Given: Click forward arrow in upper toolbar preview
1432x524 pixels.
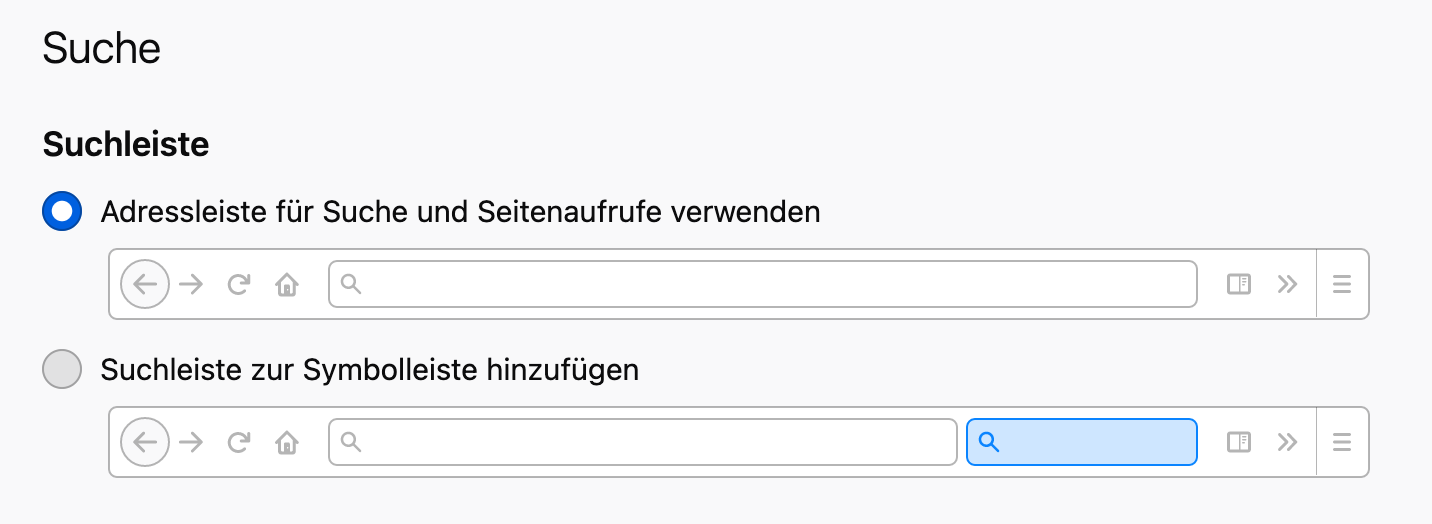Looking at the screenshot, I should point(191,284).
